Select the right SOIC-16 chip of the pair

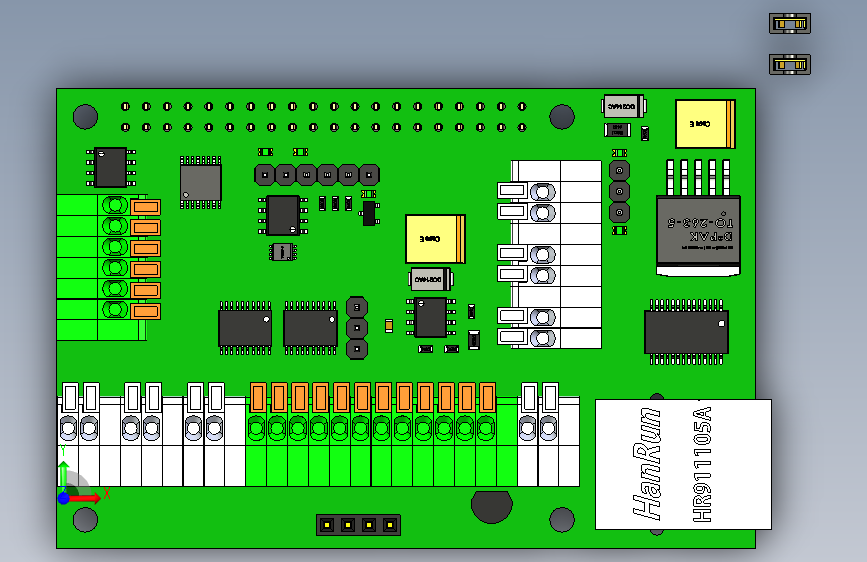pyautogui.click(x=310, y=328)
